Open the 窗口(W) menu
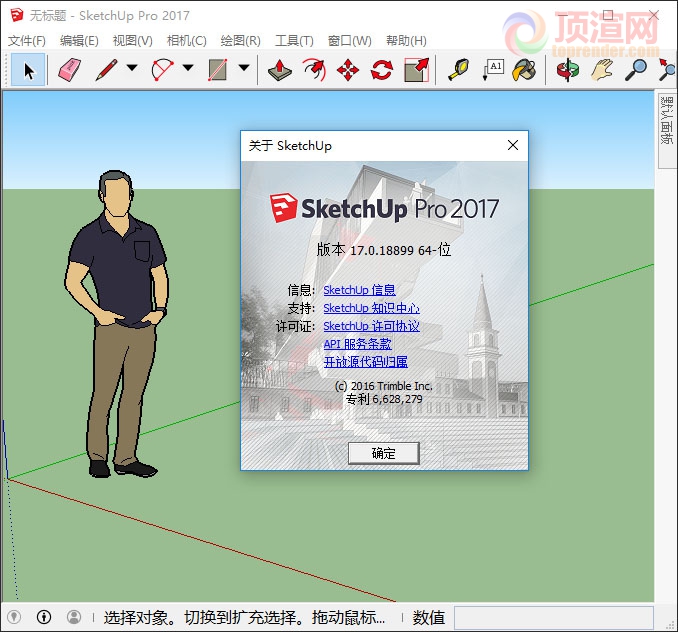 pyautogui.click(x=349, y=41)
